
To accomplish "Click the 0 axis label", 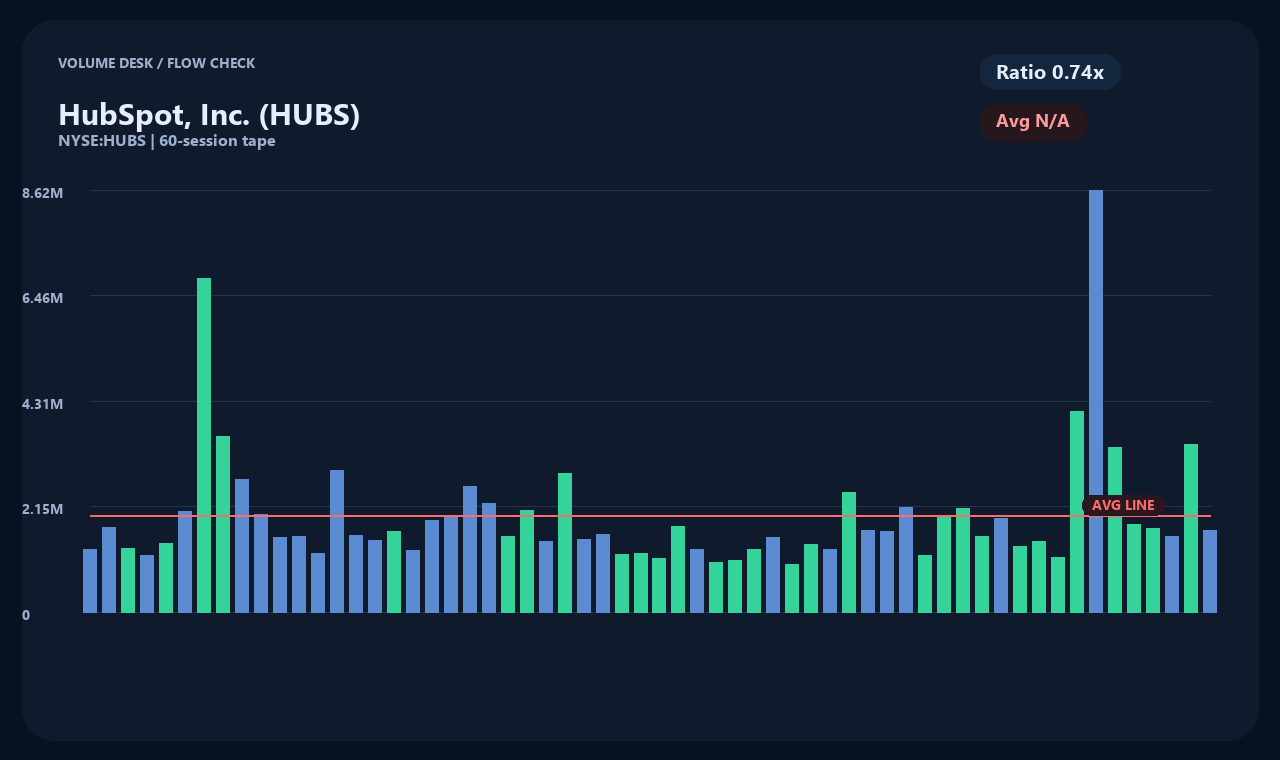I will click(26, 615).
